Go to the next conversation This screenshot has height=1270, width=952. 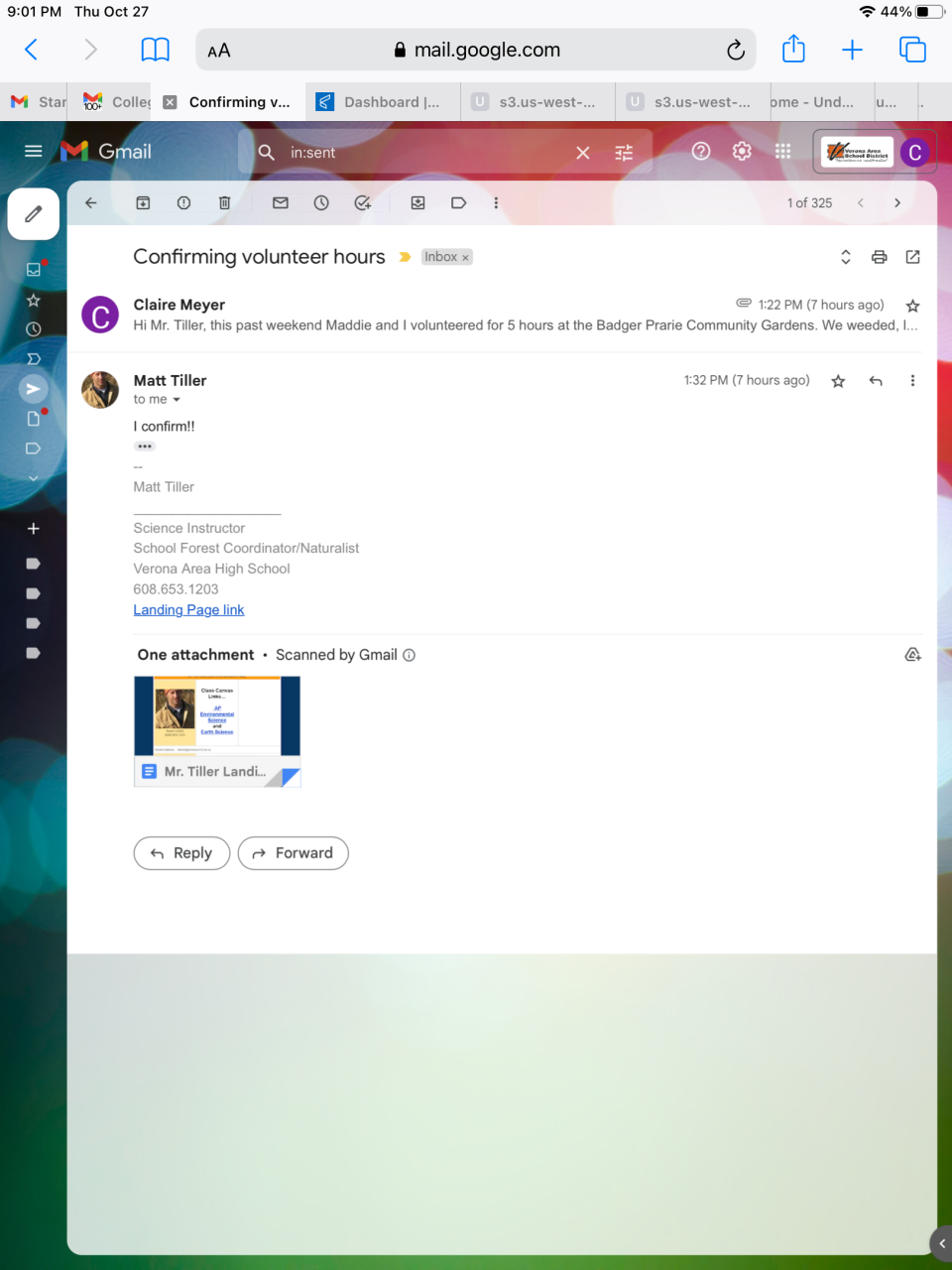[x=897, y=202]
